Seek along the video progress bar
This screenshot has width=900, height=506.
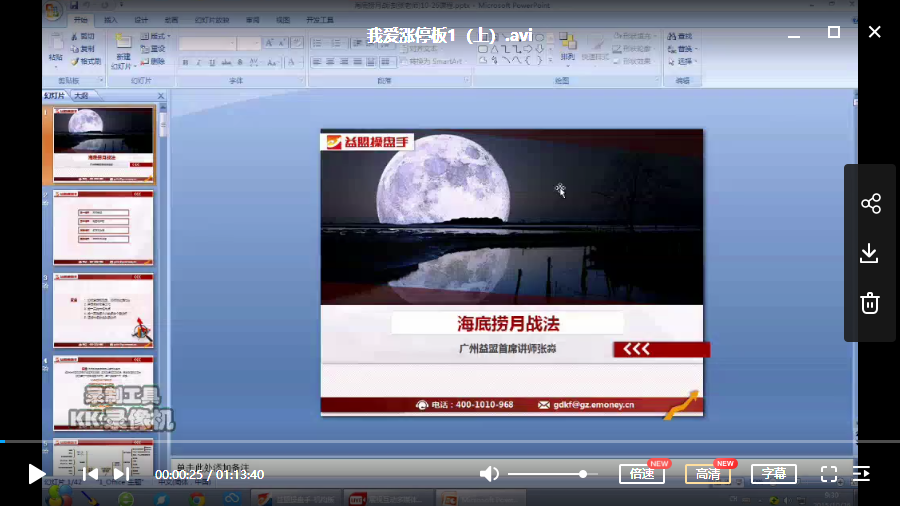tap(450, 441)
